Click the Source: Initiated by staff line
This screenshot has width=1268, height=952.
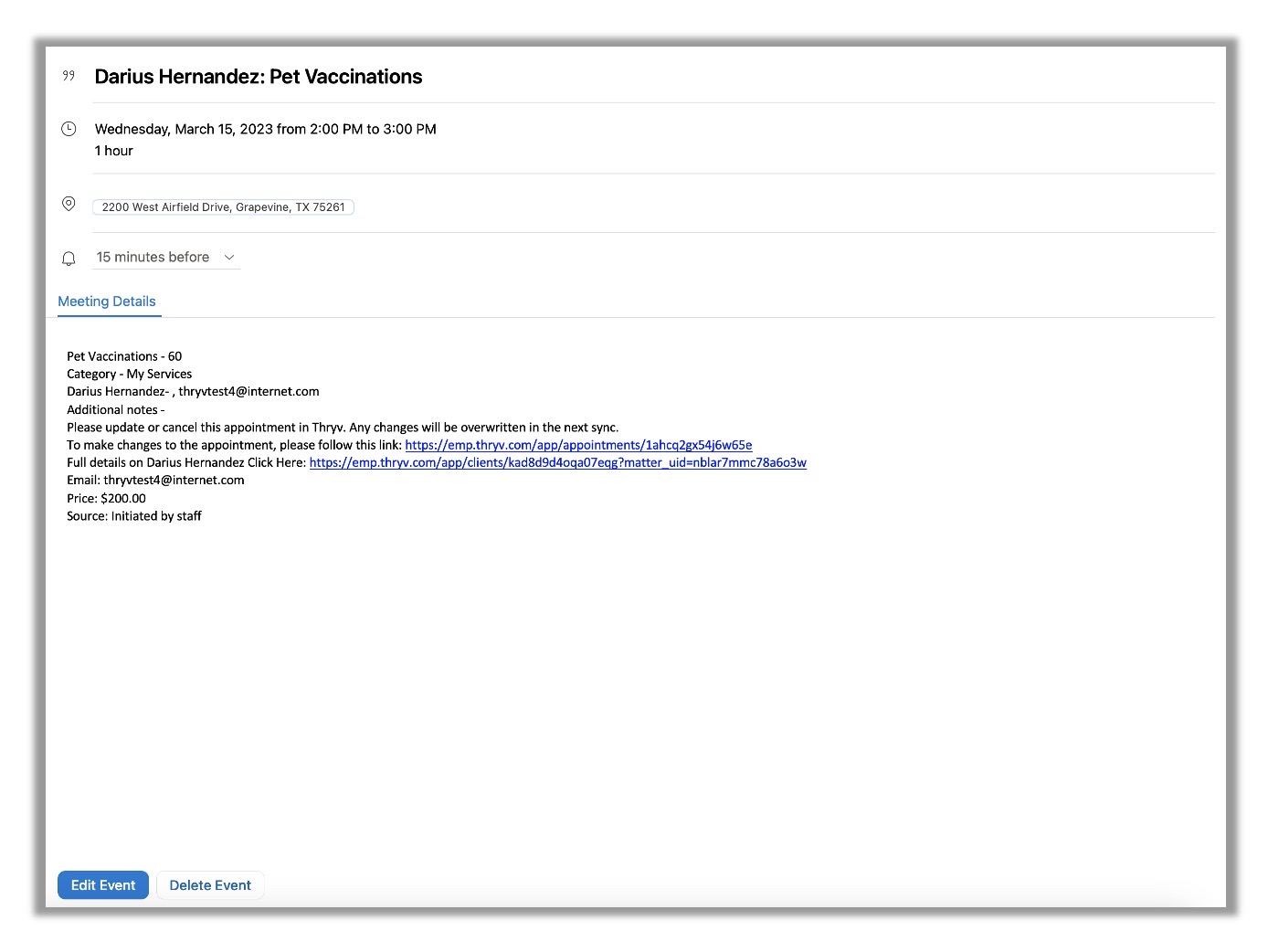tap(134, 516)
